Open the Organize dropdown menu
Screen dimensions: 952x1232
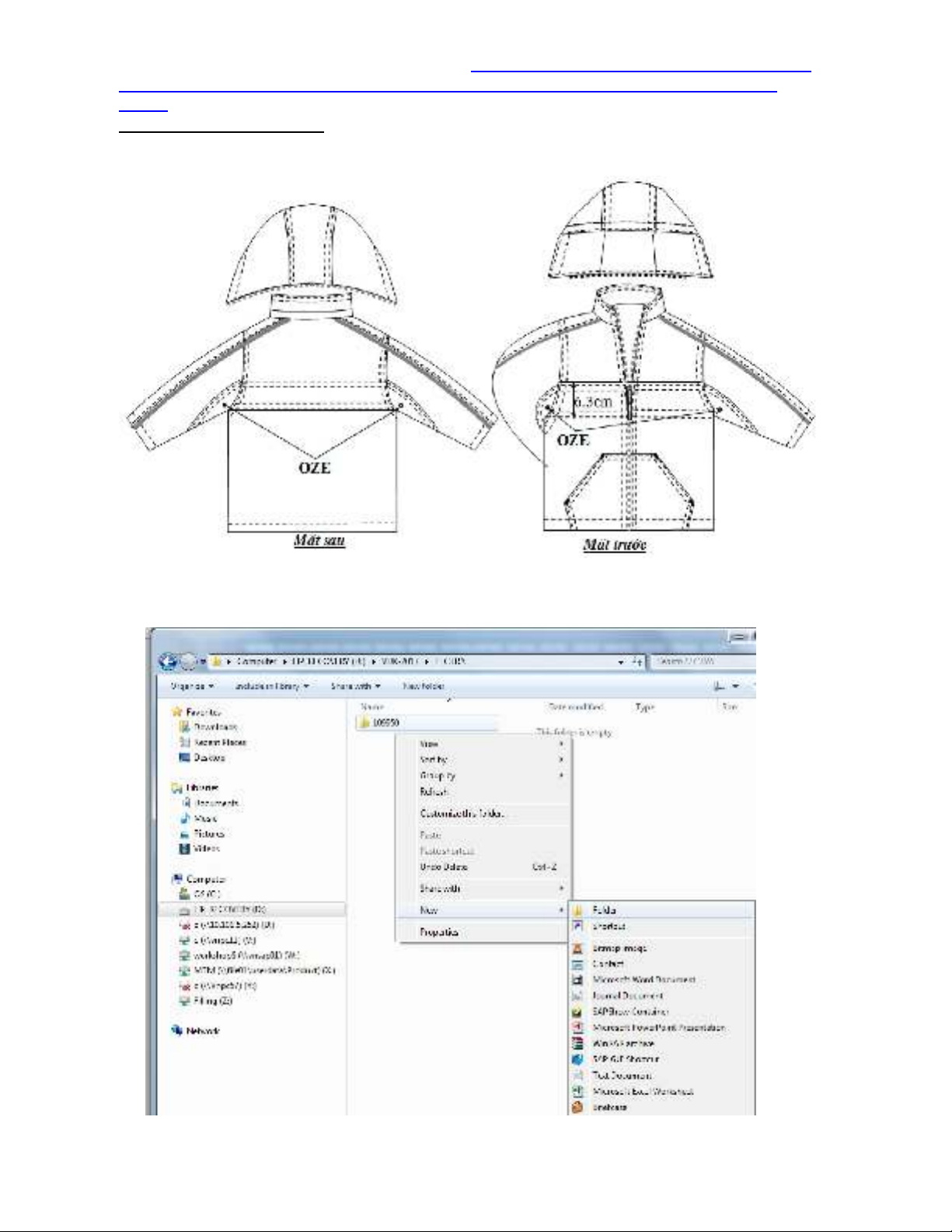click(192, 686)
